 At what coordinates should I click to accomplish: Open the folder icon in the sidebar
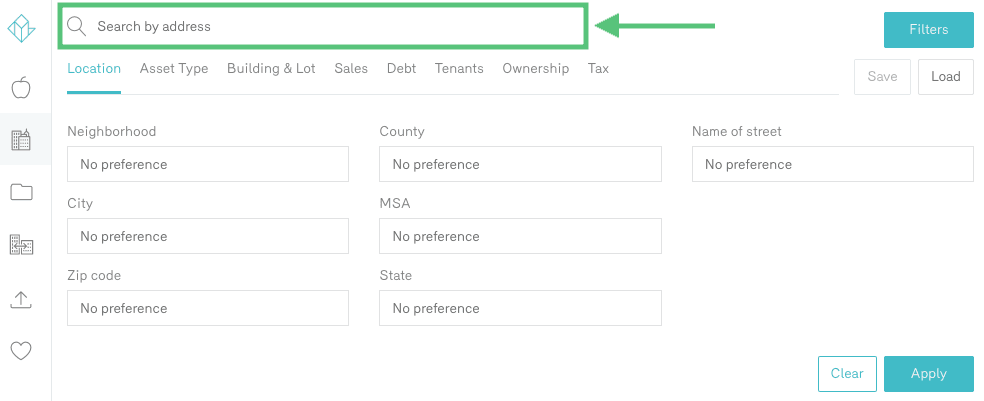click(21, 192)
